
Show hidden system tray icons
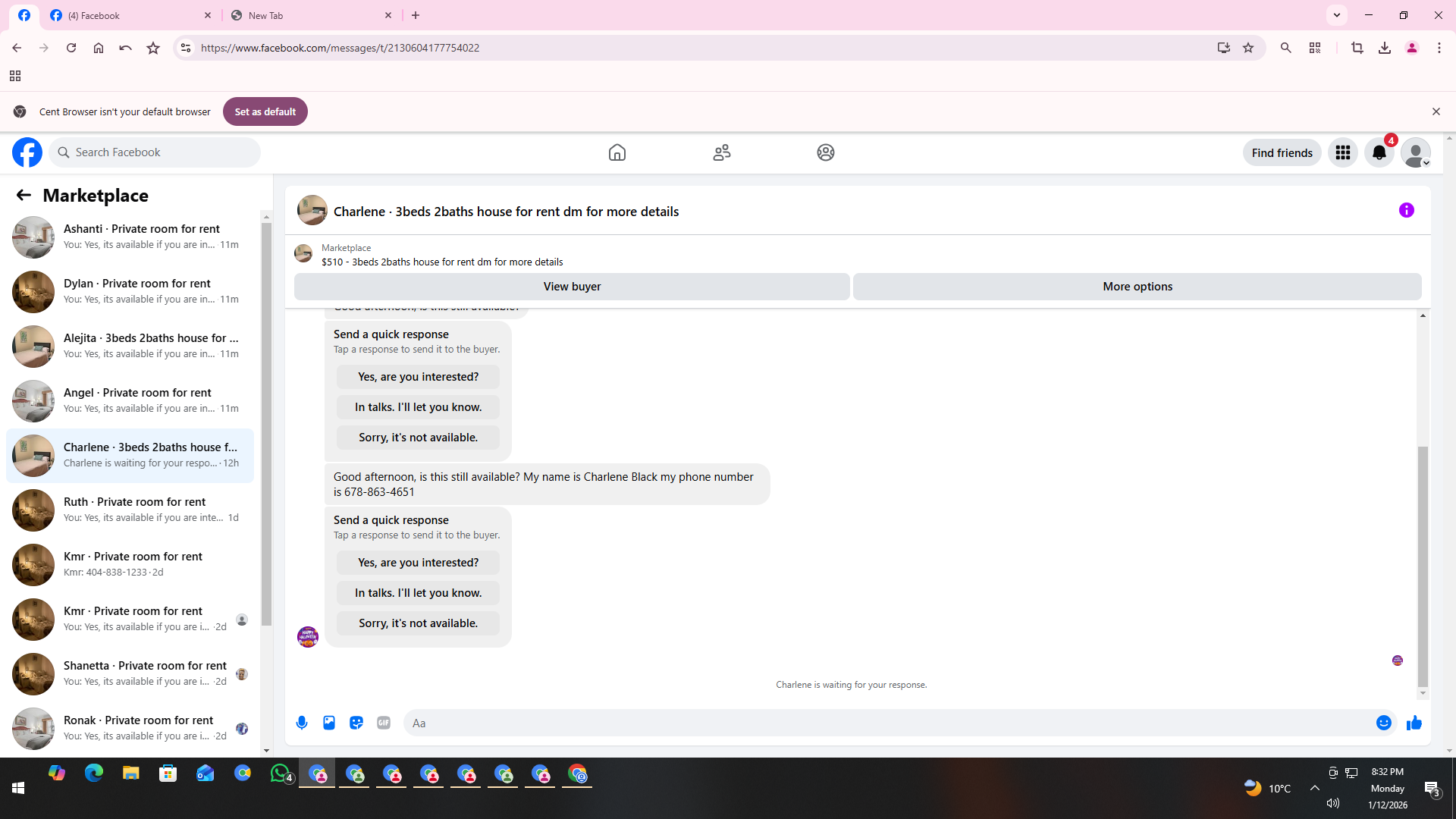pos(1314,788)
